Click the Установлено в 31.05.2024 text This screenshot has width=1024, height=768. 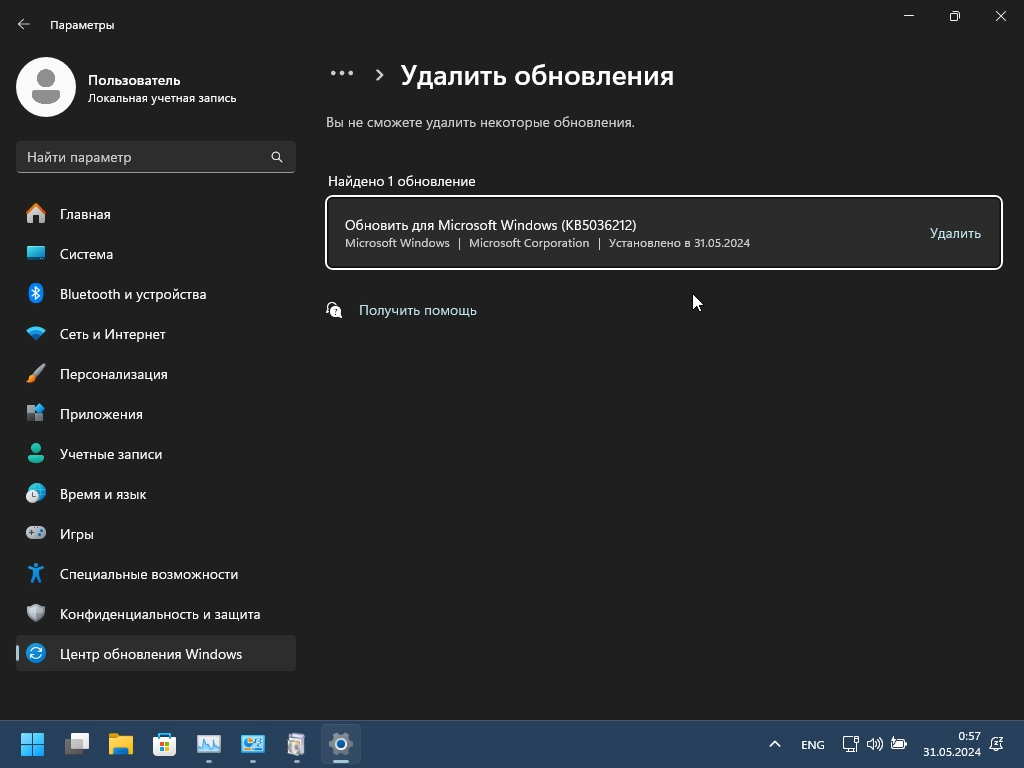tap(679, 243)
